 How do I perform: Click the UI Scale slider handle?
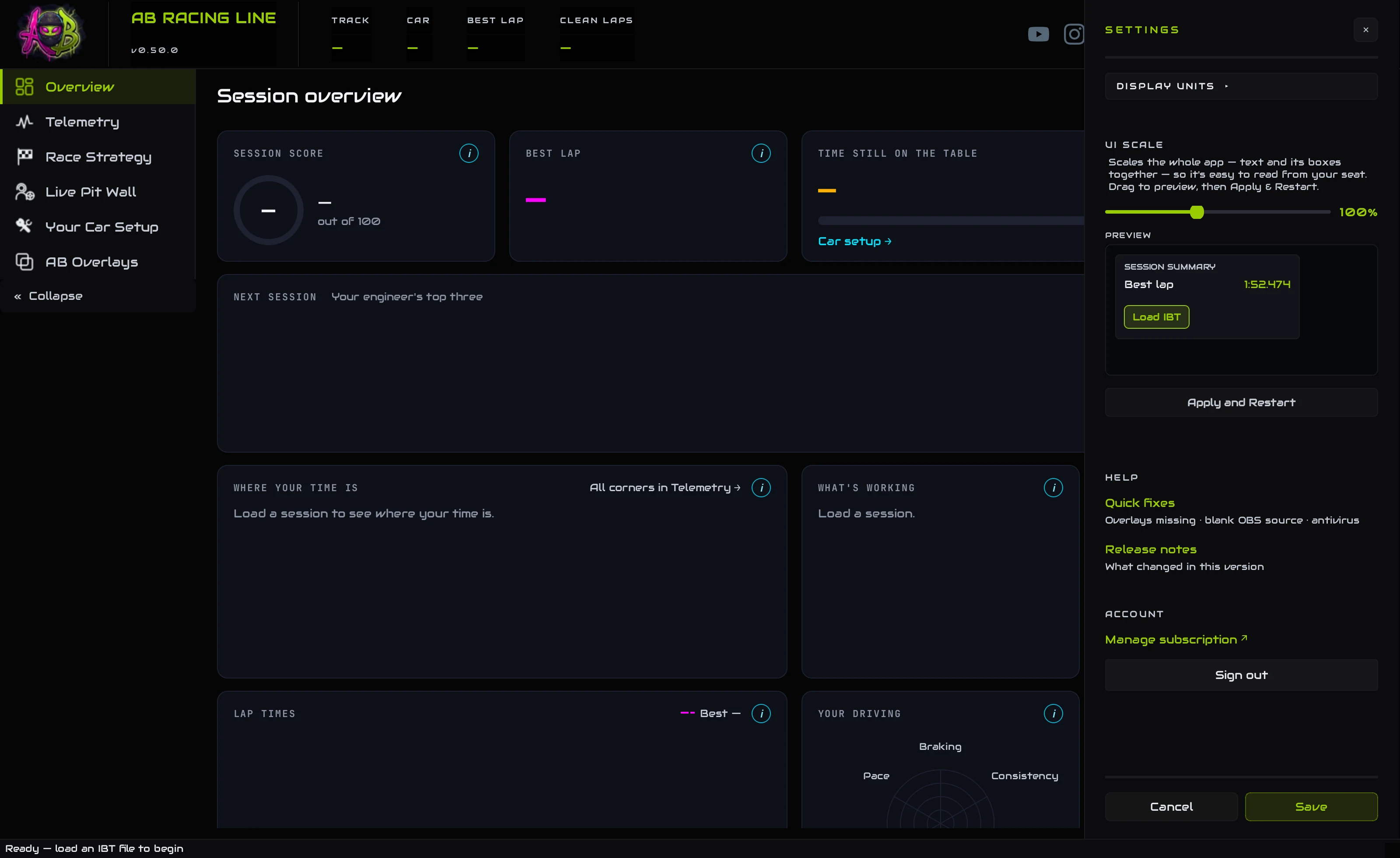pyautogui.click(x=1197, y=212)
